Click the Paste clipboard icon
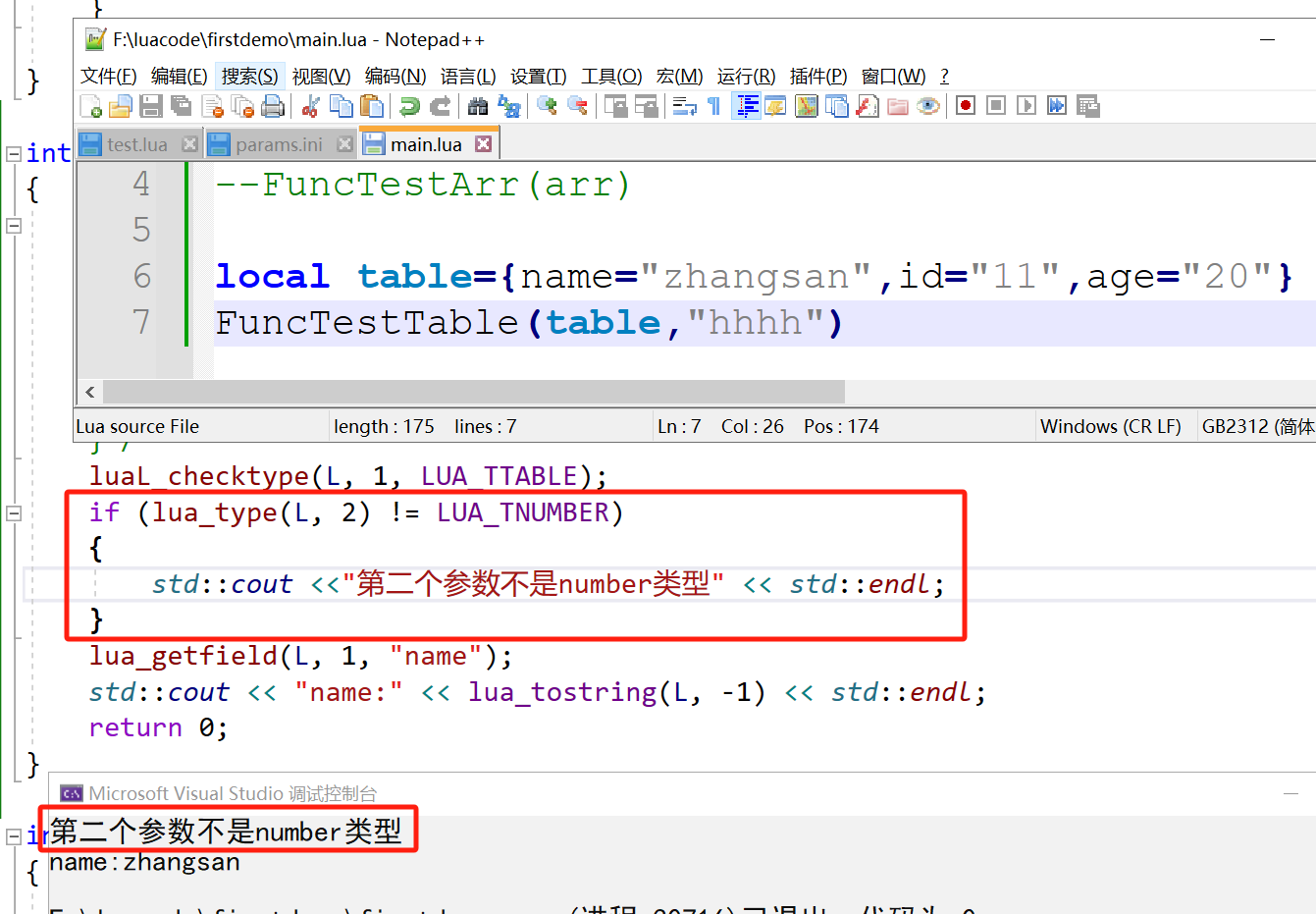 pos(372,106)
